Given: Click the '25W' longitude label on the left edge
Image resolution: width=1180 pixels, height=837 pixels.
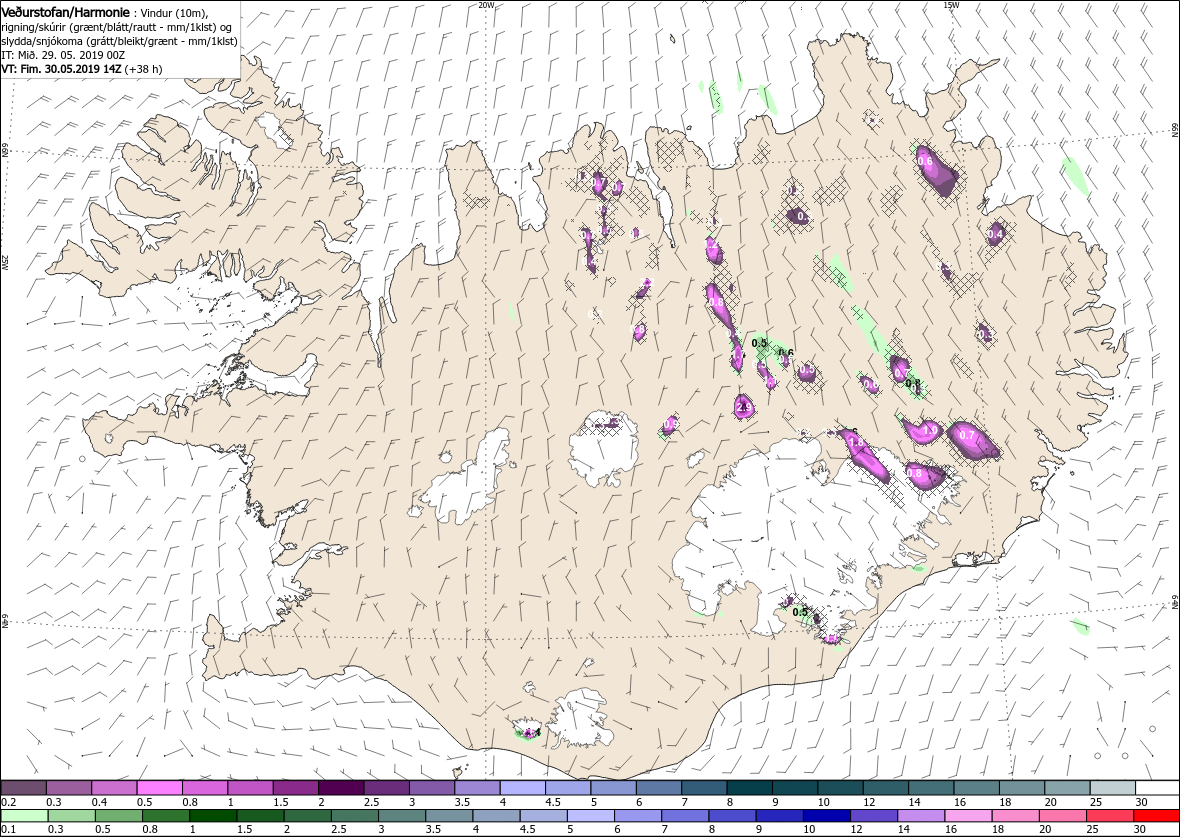Looking at the screenshot, I should [5, 263].
